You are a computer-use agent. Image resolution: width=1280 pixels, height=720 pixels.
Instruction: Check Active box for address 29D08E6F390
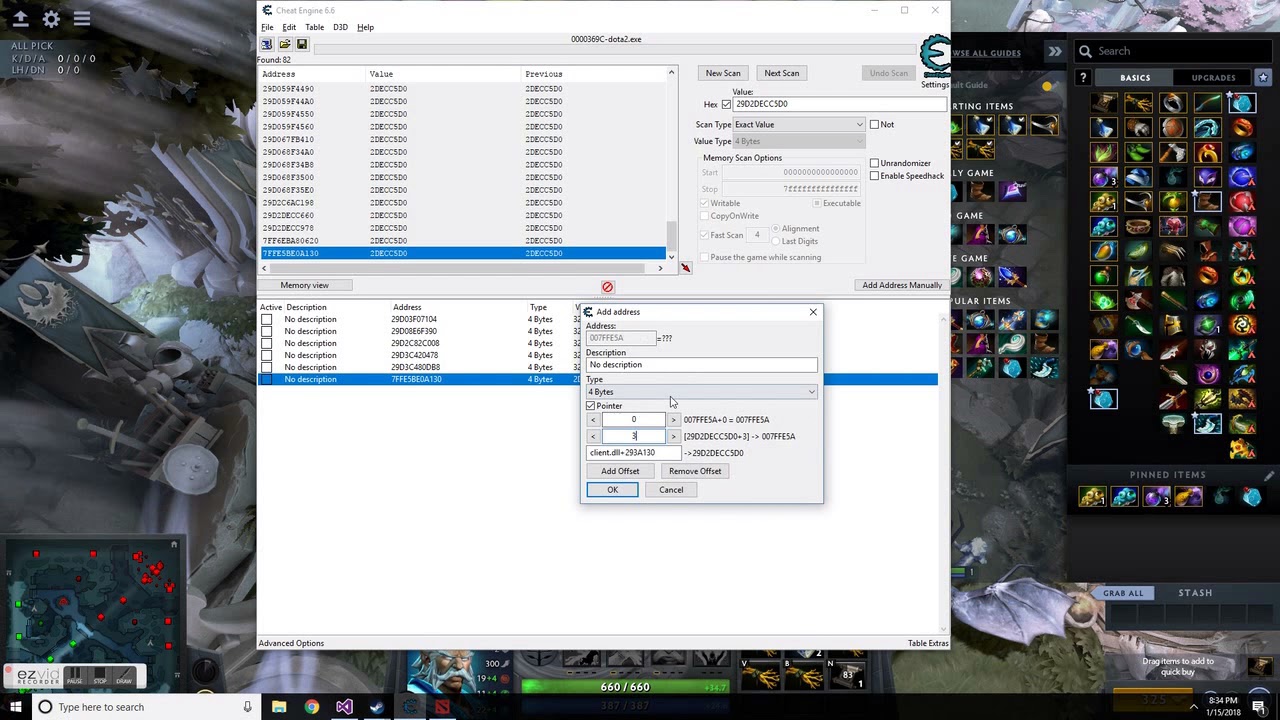tap(266, 332)
